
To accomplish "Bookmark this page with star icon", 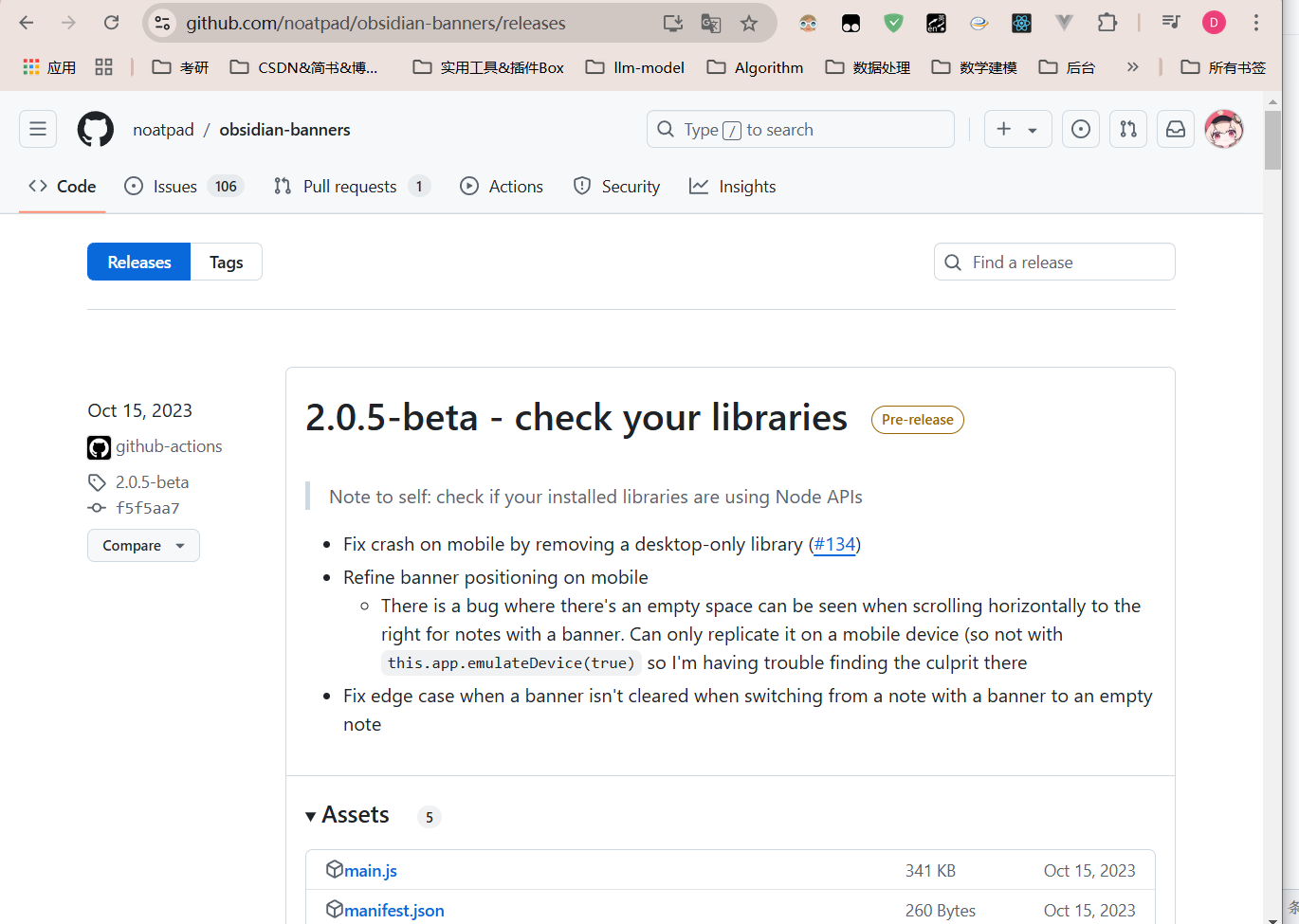I will coord(749,23).
